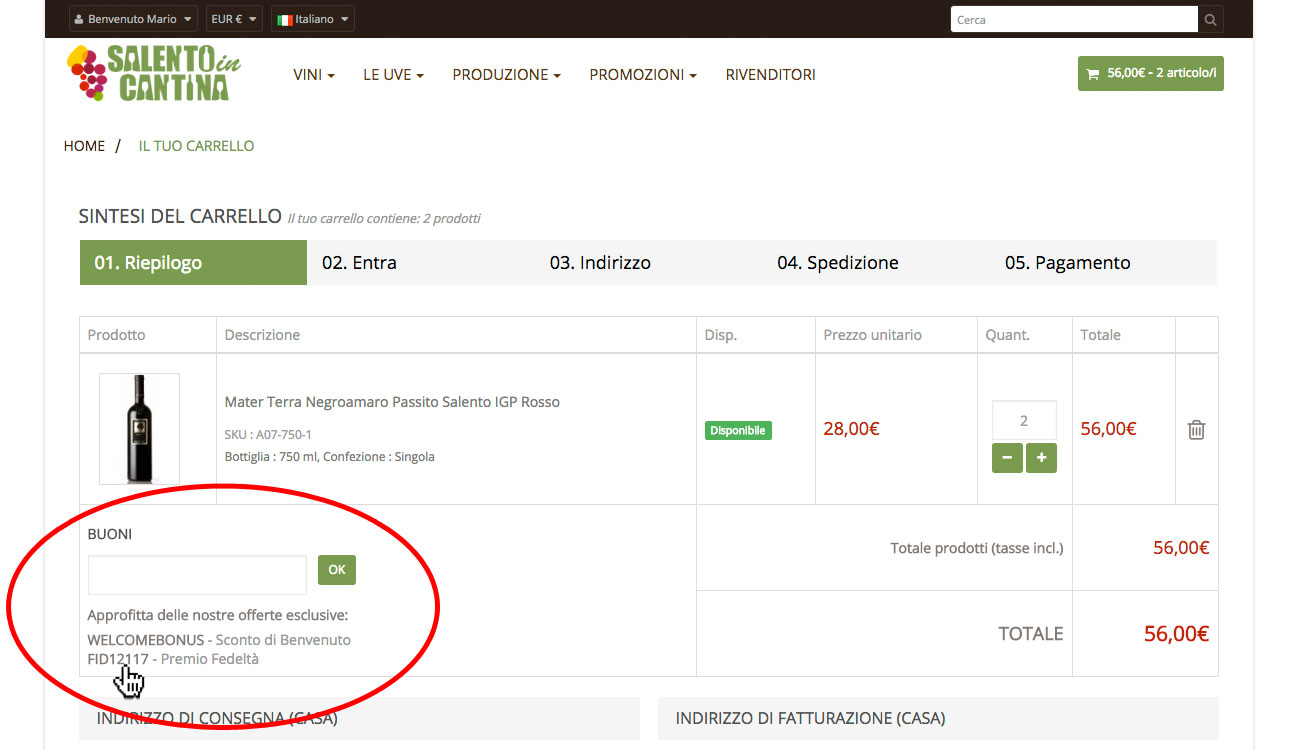Image resolution: width=1300 pixels, height=750 pixels.
Task: Decrease quantity with the minus button
Action: (1007, 458)
